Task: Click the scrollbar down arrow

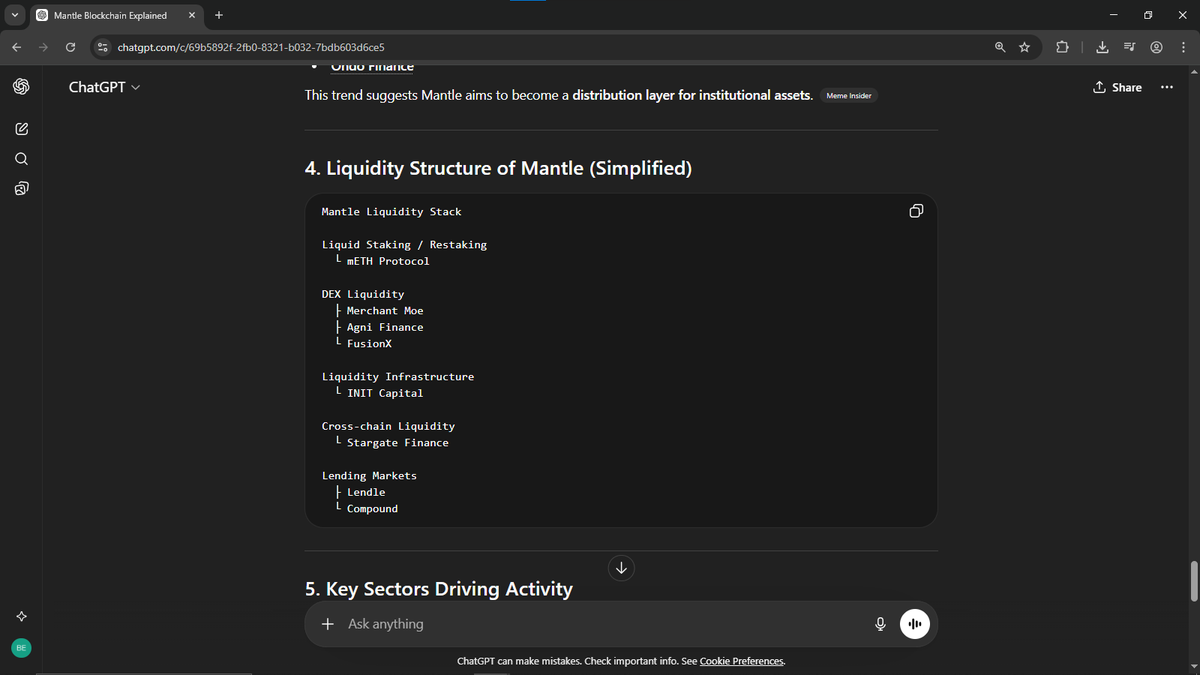Action: coord(1193,667)
